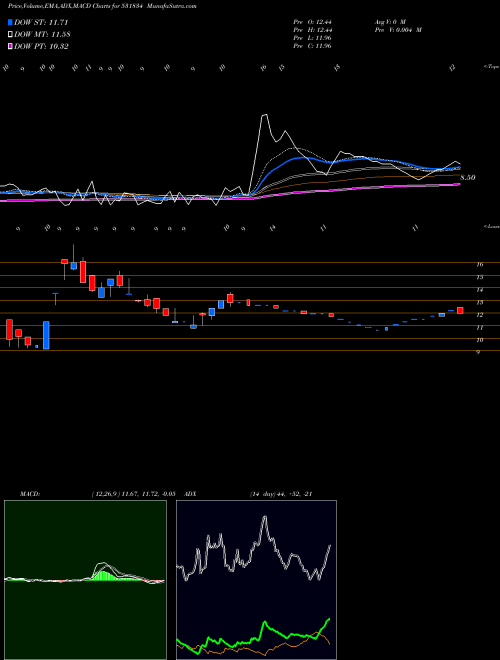Click the price axis label 16
Screen dimensions: 500x660
coord(479,265)
